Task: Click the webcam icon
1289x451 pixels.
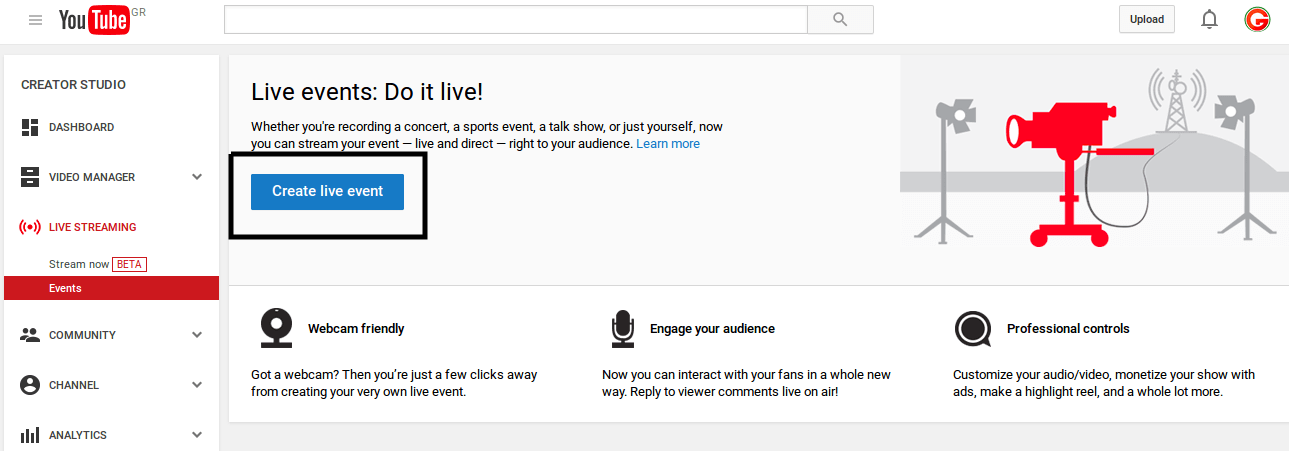Action: coord(276,328)
